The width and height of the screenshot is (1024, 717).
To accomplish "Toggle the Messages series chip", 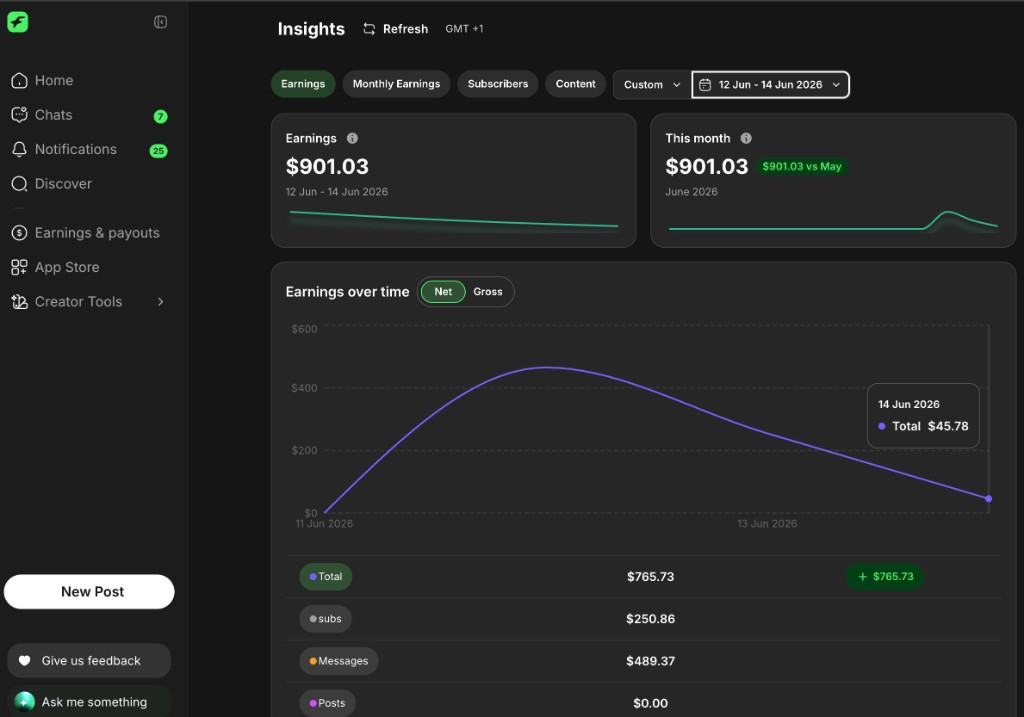I will pos(338,661).
